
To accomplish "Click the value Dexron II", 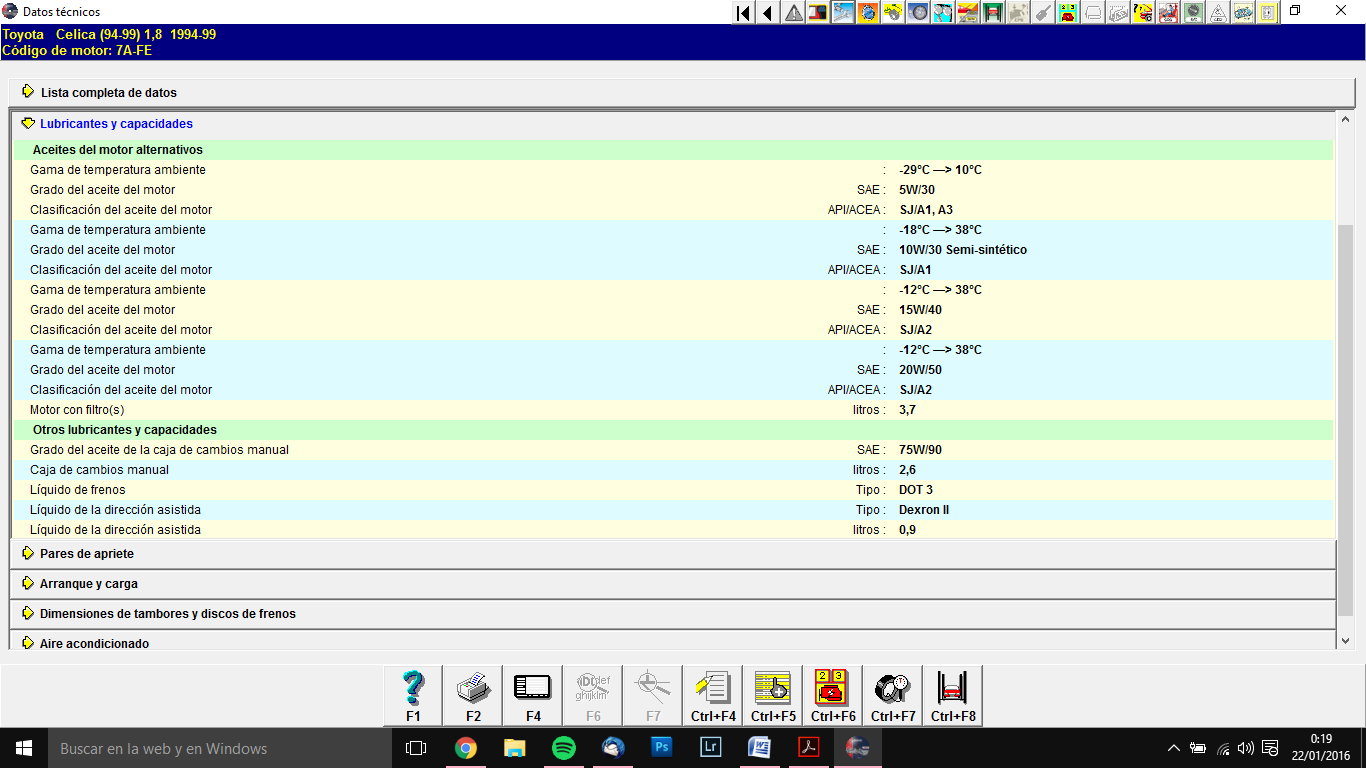I will click(x=924, y=510).
